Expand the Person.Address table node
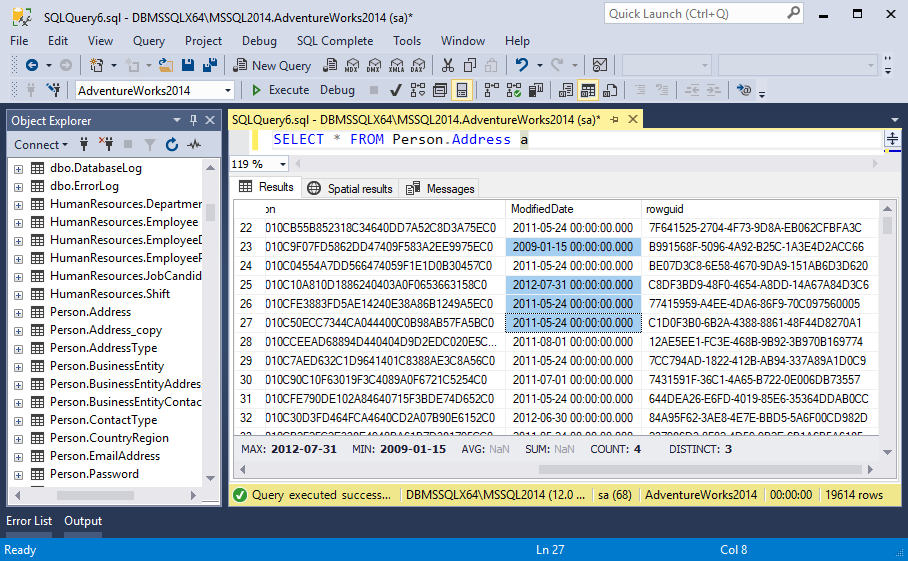Screen dimensions: 908x561 pos(19,313)
